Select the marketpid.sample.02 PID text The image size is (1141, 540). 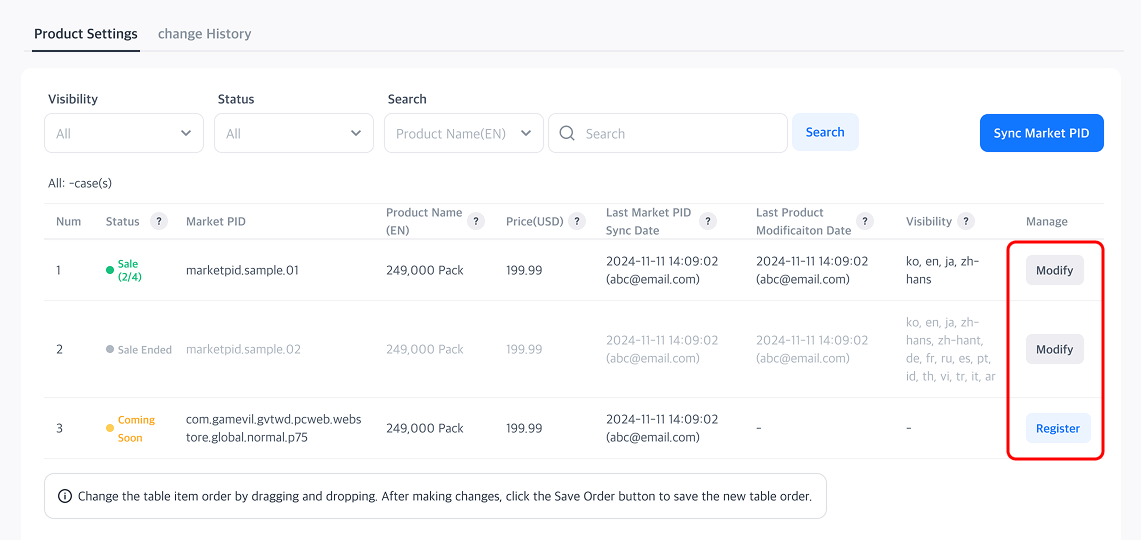tap(242, 349)
